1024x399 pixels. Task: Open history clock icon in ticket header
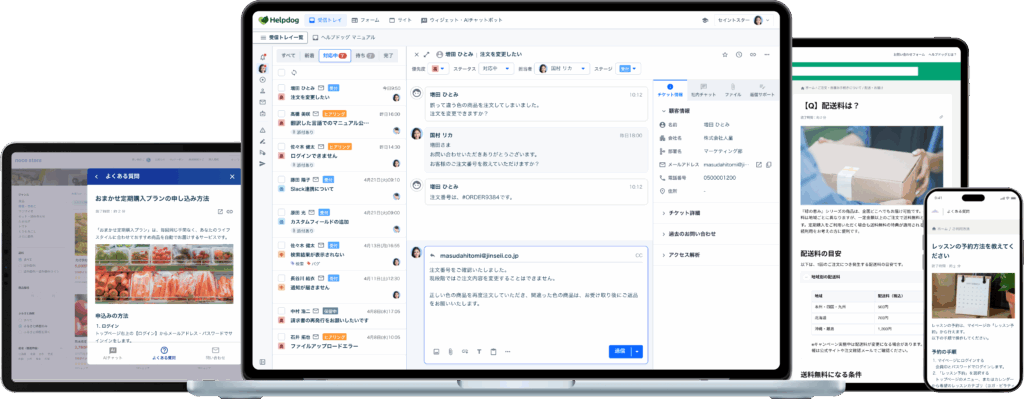pos(739,54)
